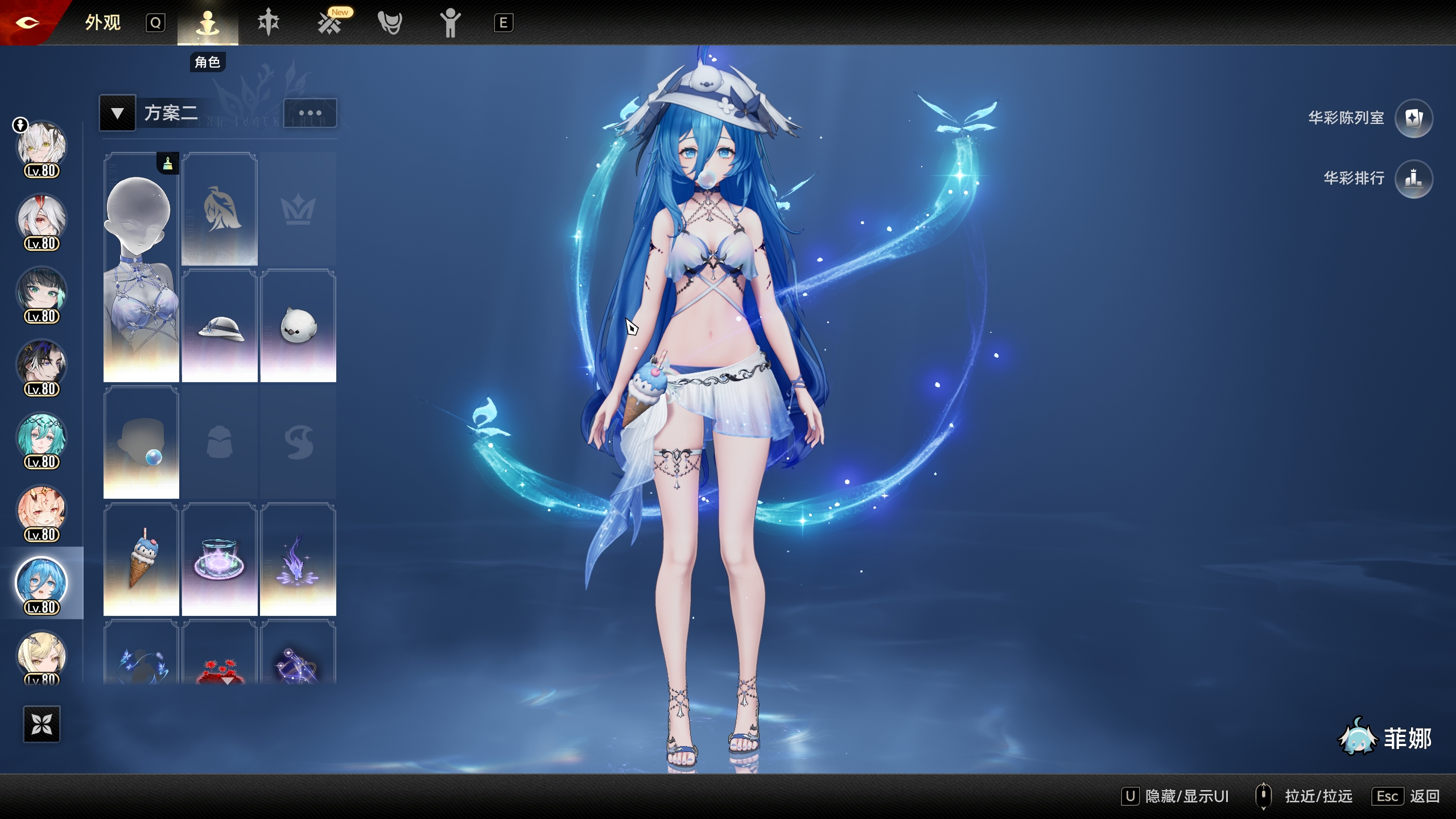Switch to the 角色 character tab

coord(208,24)
